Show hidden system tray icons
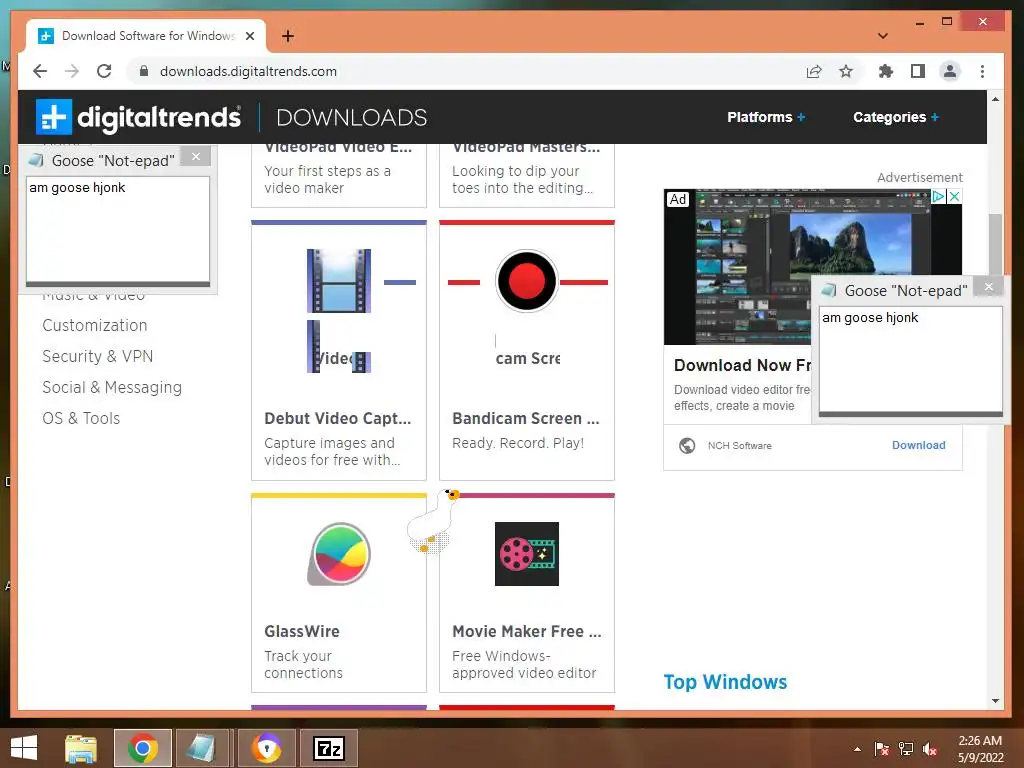This screenshot has height=768, width=1024. pyautogui.click(x=857, y=749)
